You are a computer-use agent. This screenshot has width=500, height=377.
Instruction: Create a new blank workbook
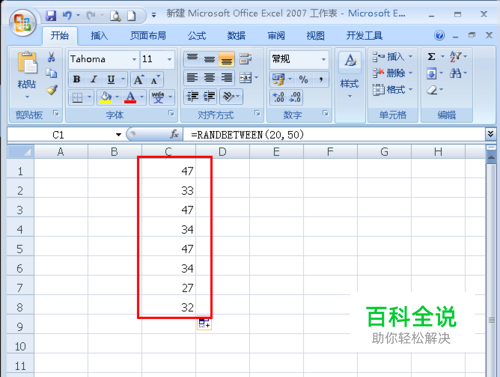[x=132, y=16]
